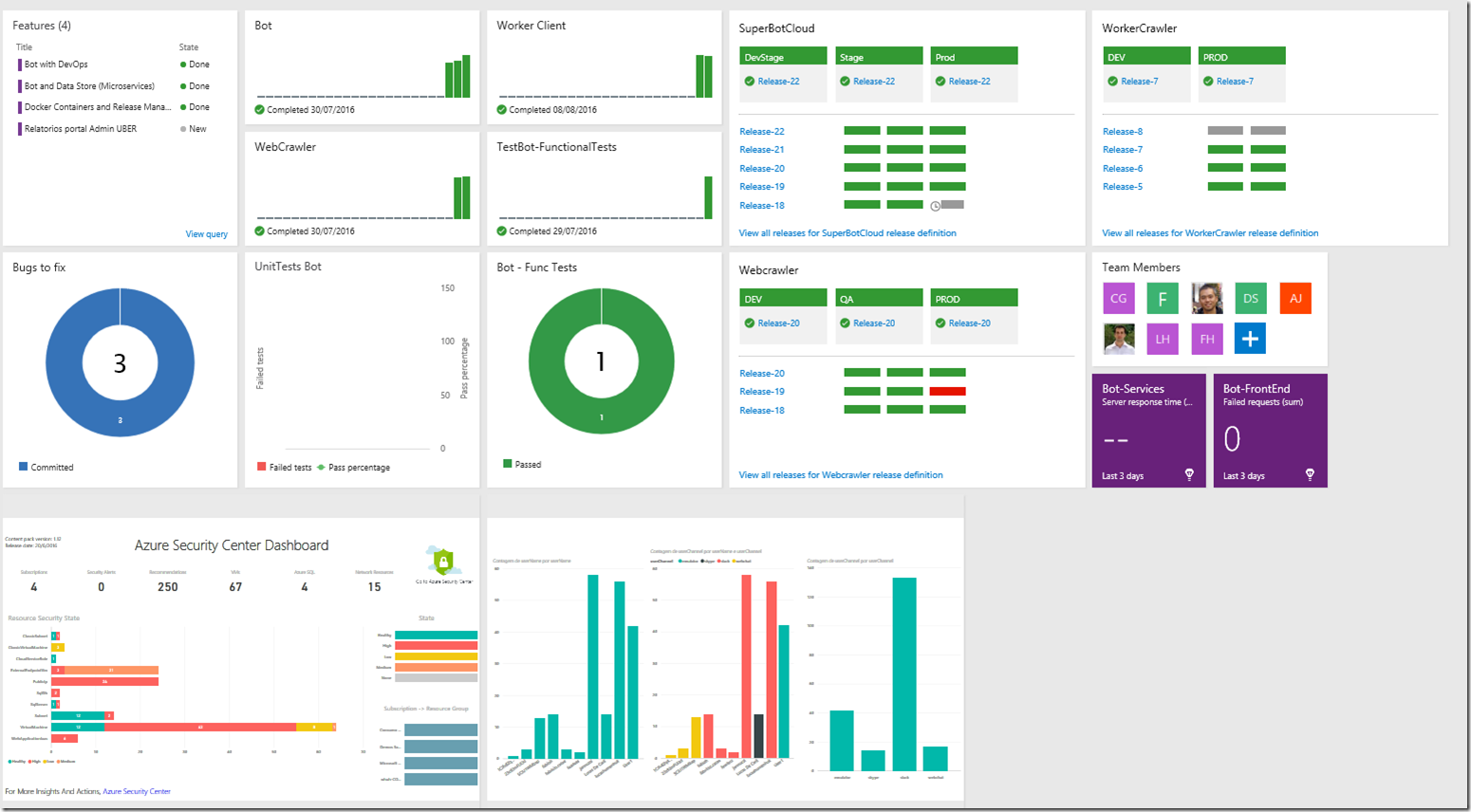Screen dimensions: 1471x812
Task: Click Webcrawler DEV stage header
Action: (783, 298)
